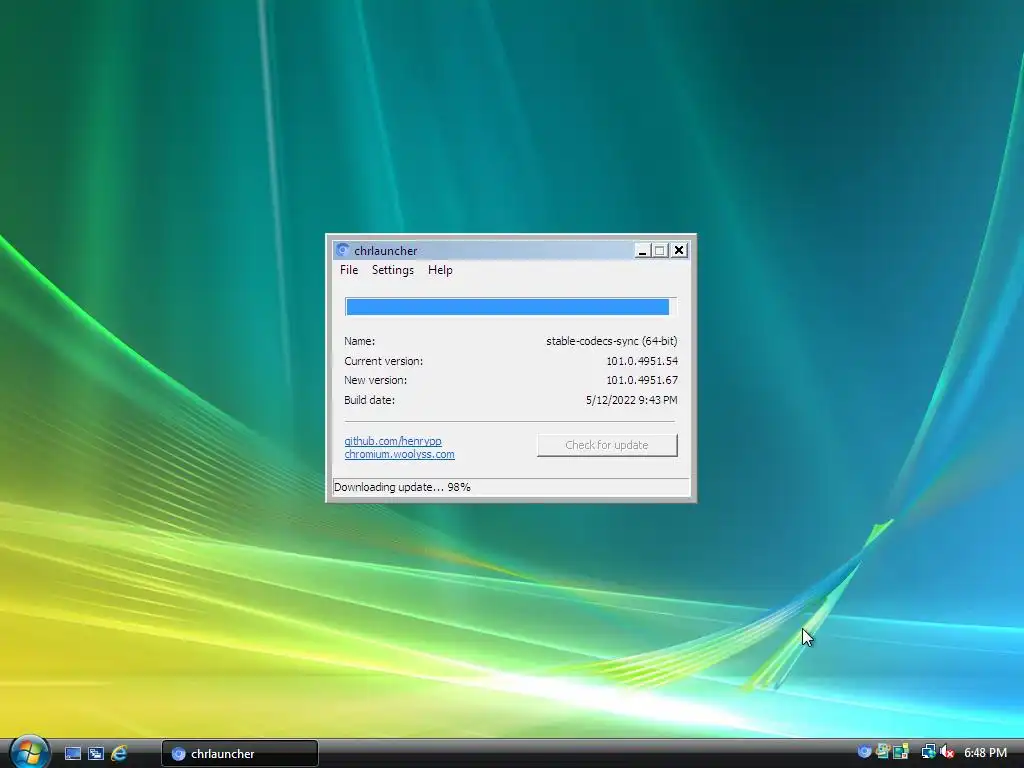
Task: Click the blue download progress bar
Action: (510, 306)
